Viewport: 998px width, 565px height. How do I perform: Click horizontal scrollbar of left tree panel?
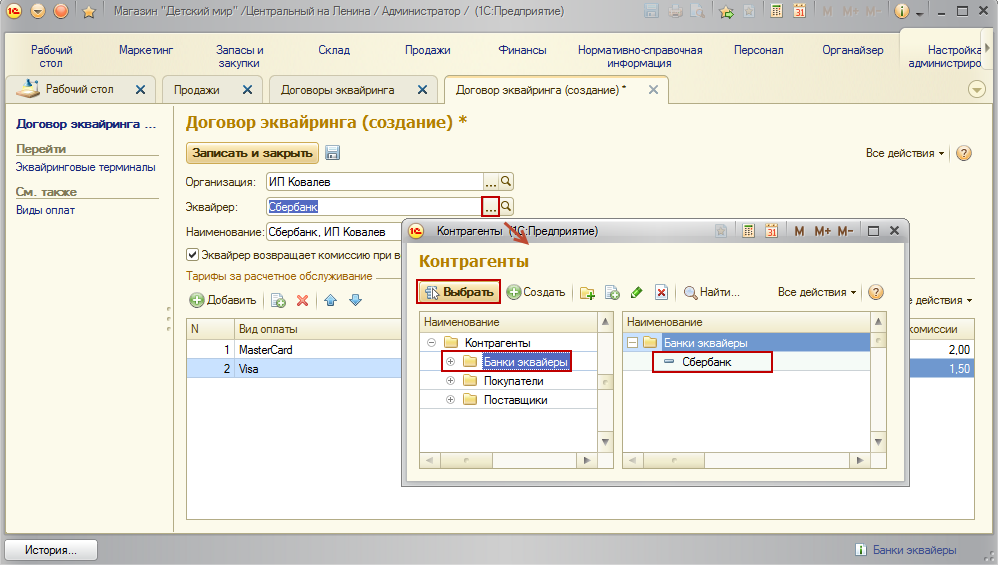[508, 459]
